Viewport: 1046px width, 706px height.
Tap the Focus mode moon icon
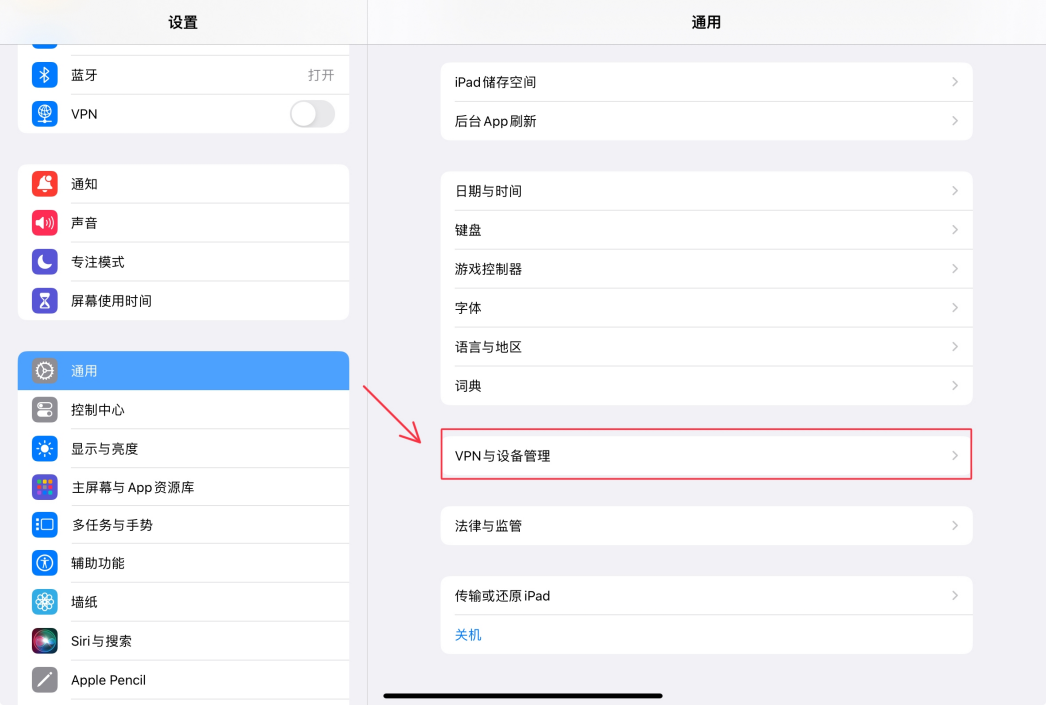point(45,262)
